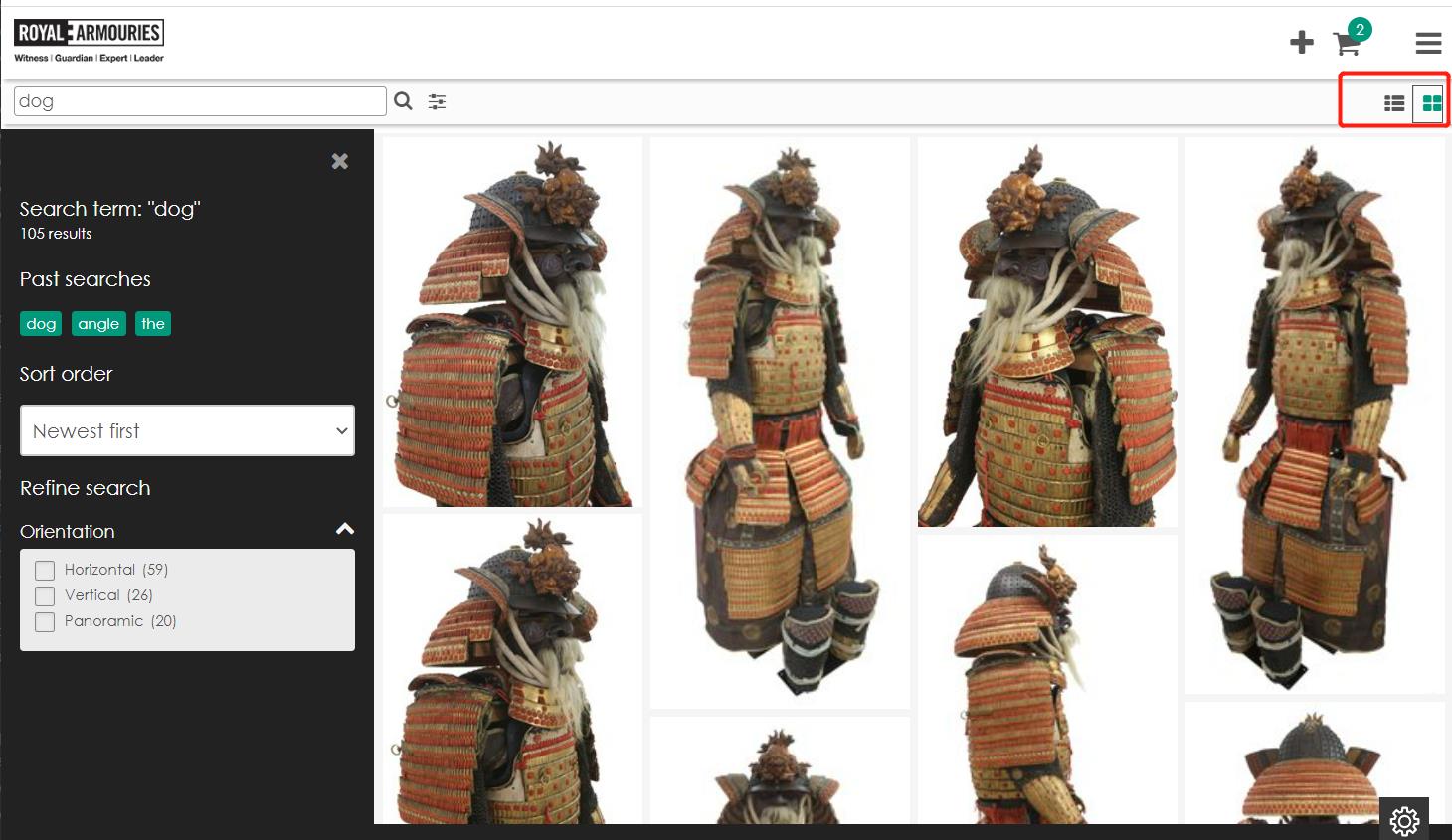The height and width of the screenshot is (840, 1452).
Task: Open the hamburger menu
Action: [x=1428, y=43]
